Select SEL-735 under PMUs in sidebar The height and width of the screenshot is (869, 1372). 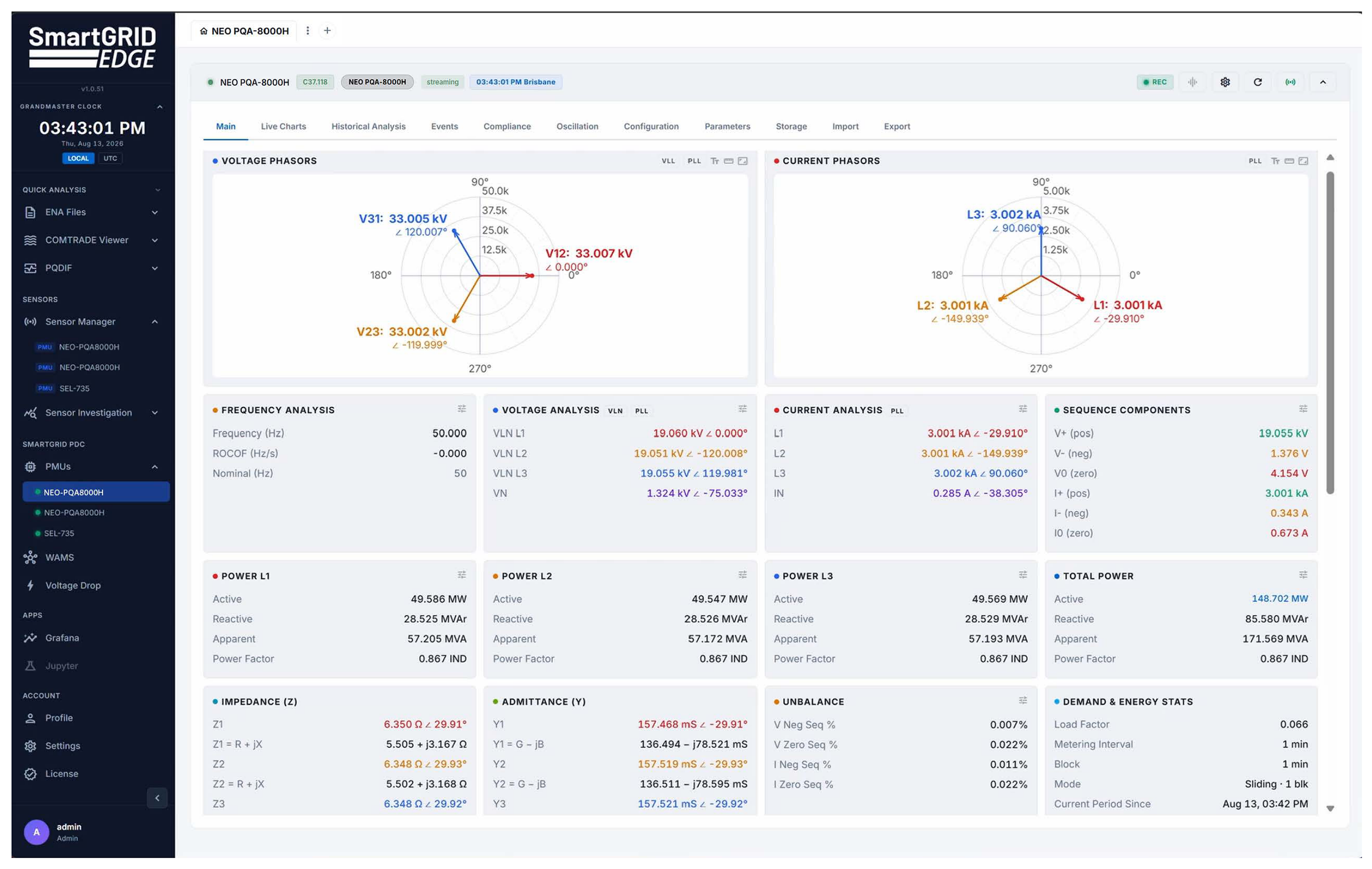(59, 534)
